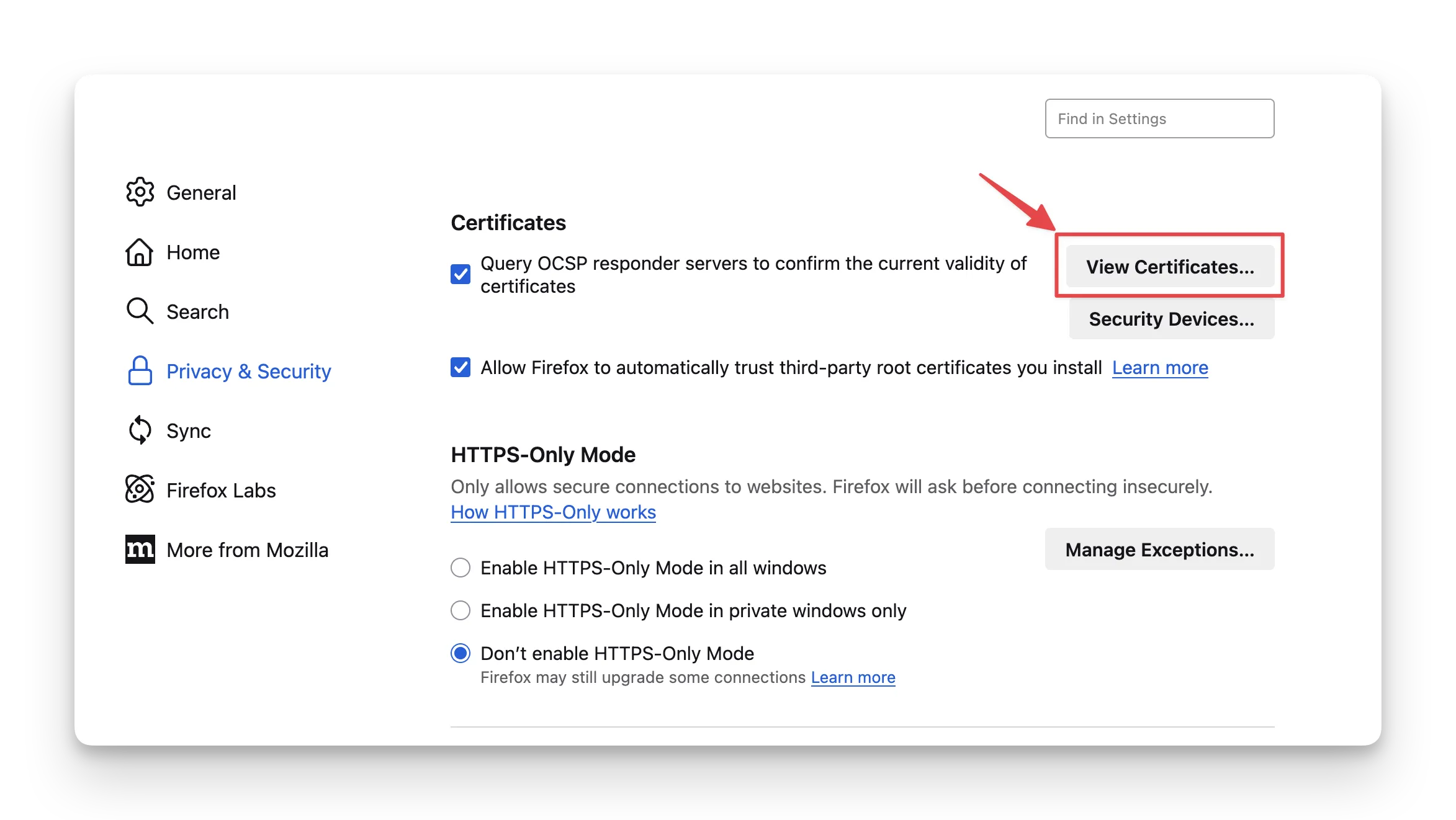
Task: Go to the General settings page
Action: pos(201,193)
